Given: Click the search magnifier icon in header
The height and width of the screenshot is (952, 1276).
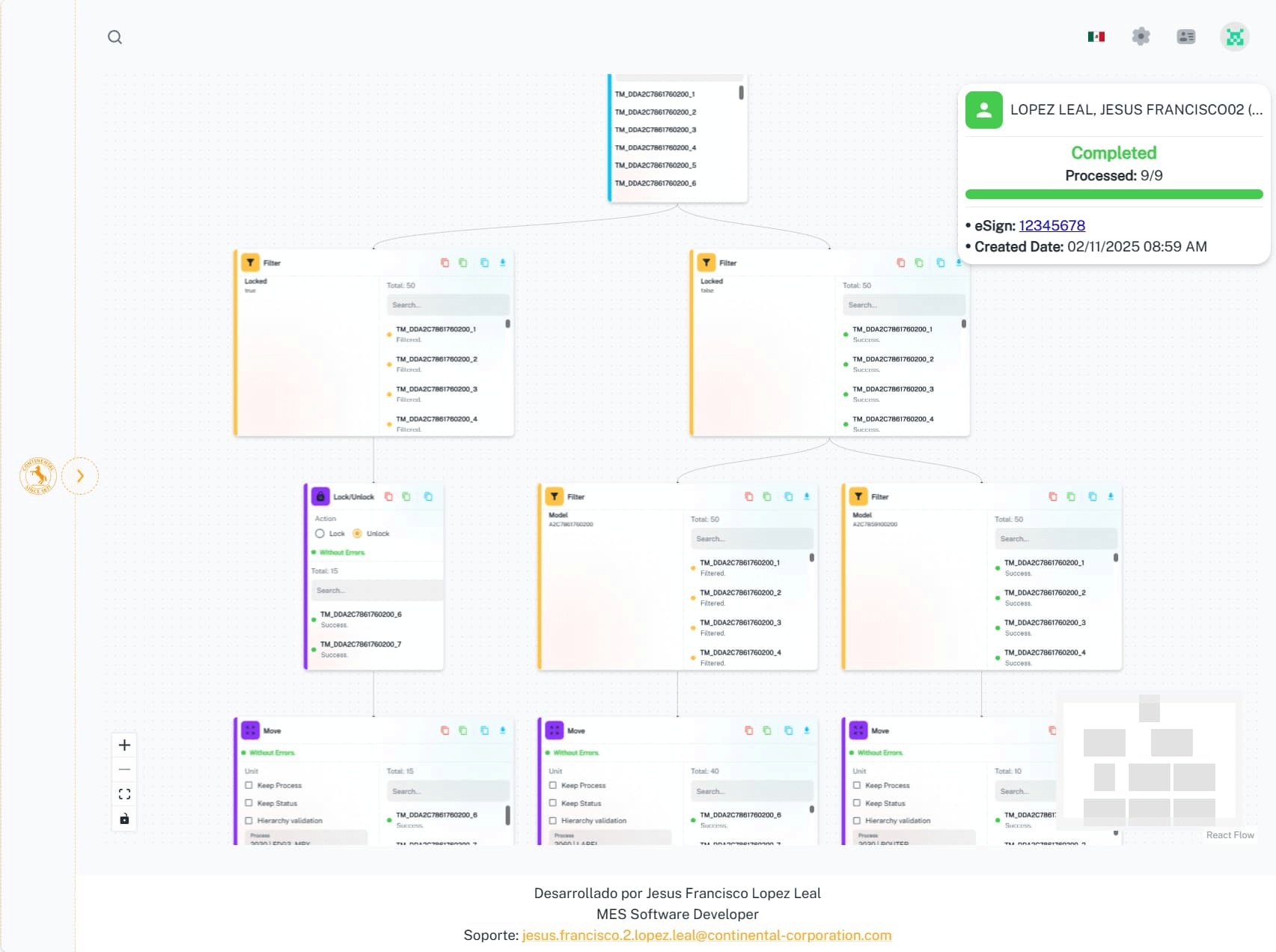Looking at the screenshot, I should 115,37.
